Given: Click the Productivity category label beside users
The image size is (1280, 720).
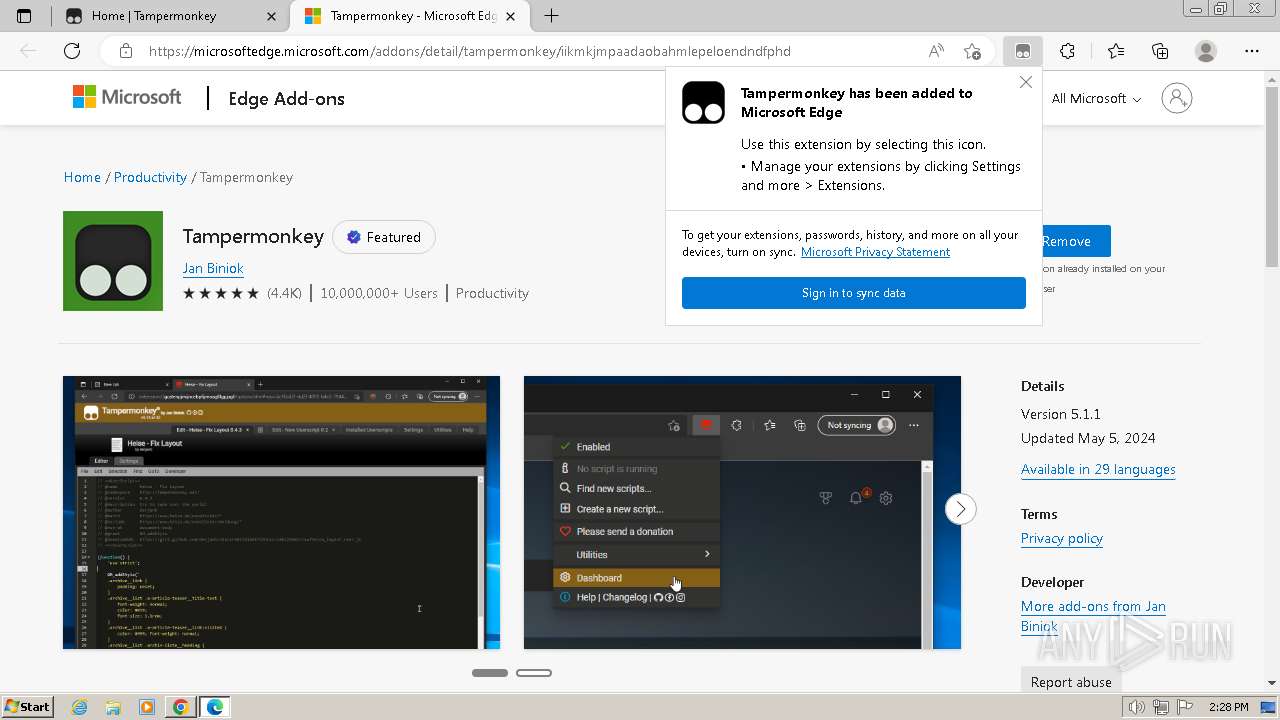Looking at the screenshot, I should [492, 293].
